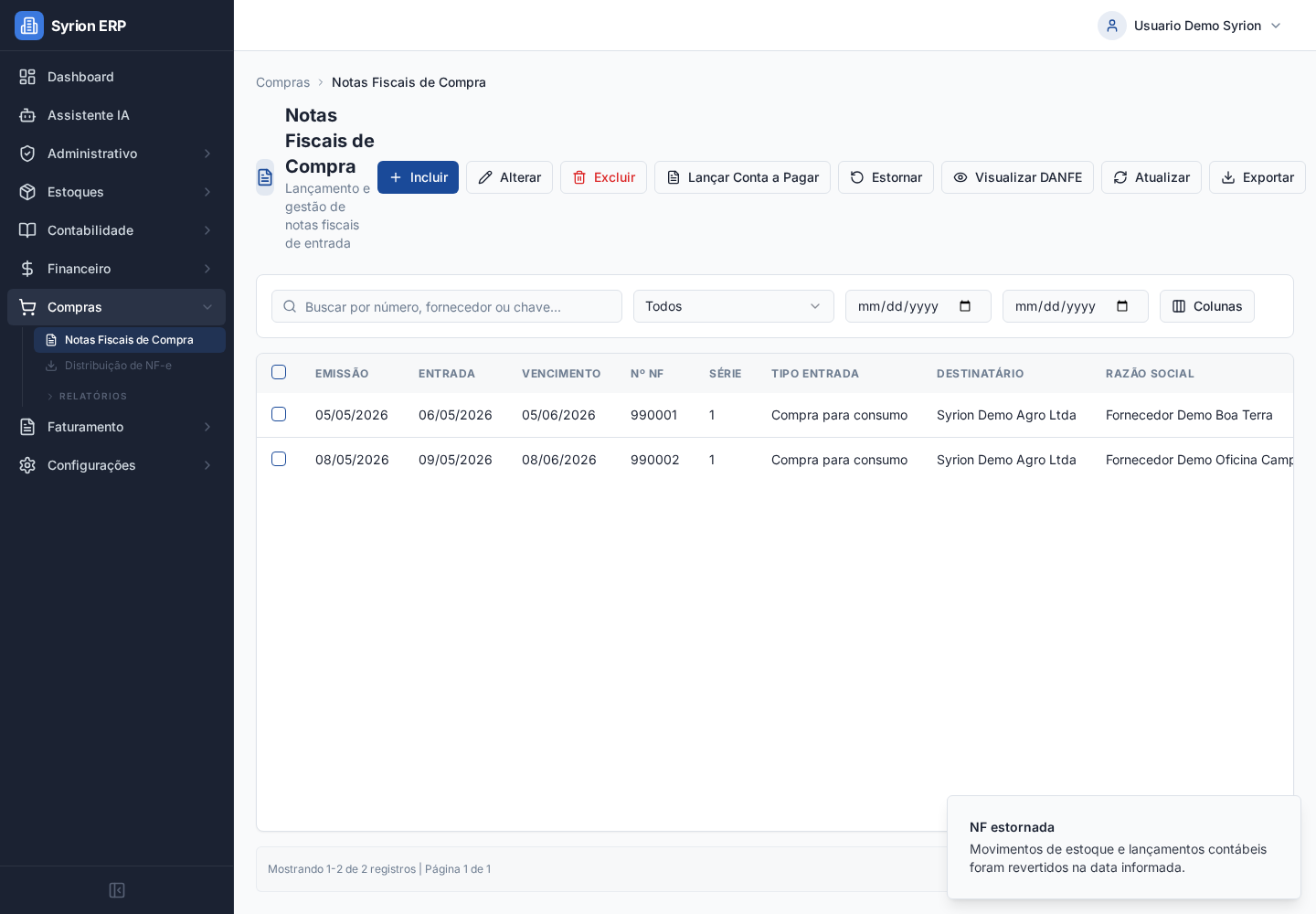This screenshot has height=914, width=1316.
Task: Click Visualizar DANFE eye button
Action: coord(1017,177)
